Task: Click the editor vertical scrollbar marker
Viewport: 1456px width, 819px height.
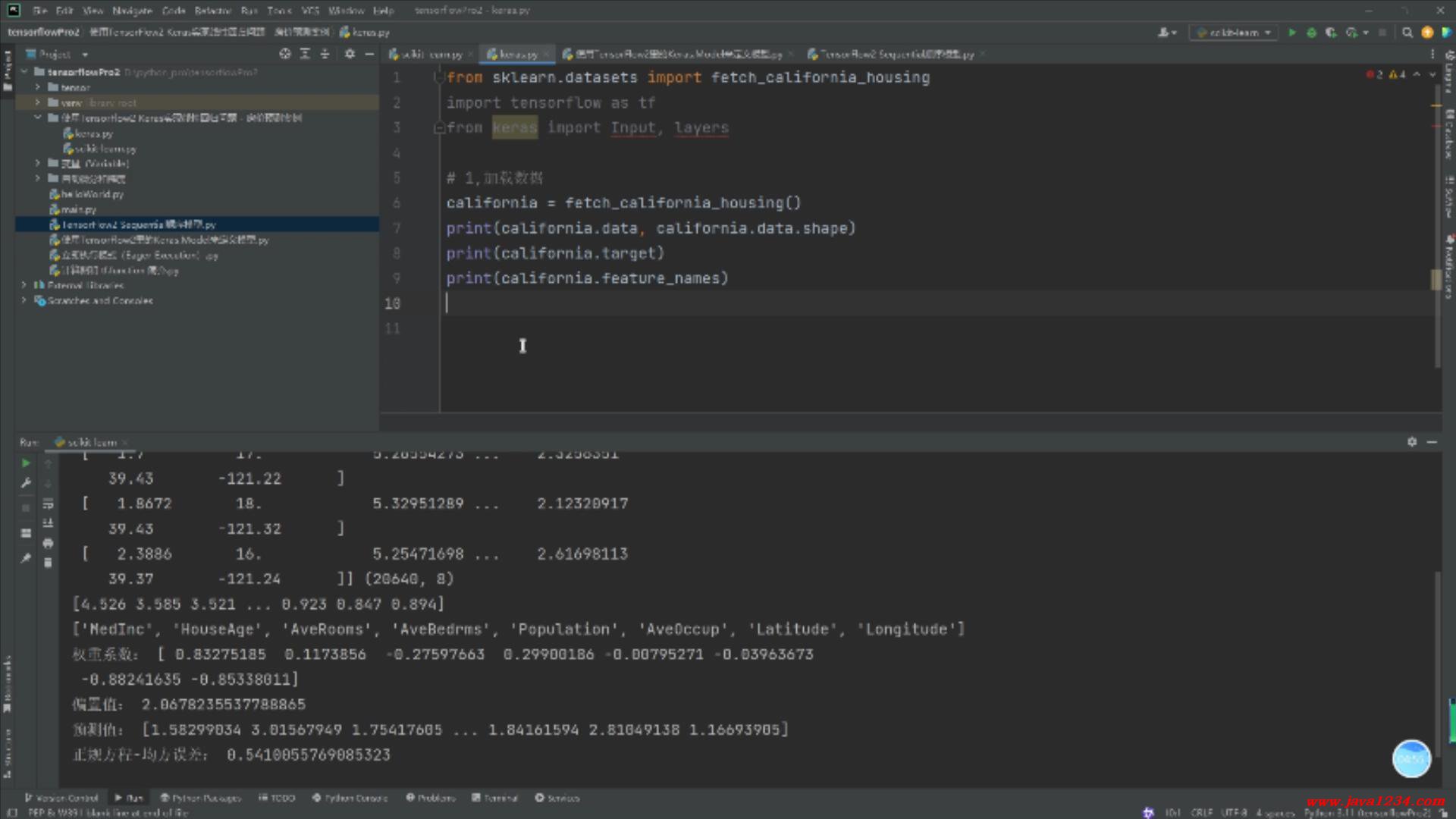Action: [x=1436, y=279]
